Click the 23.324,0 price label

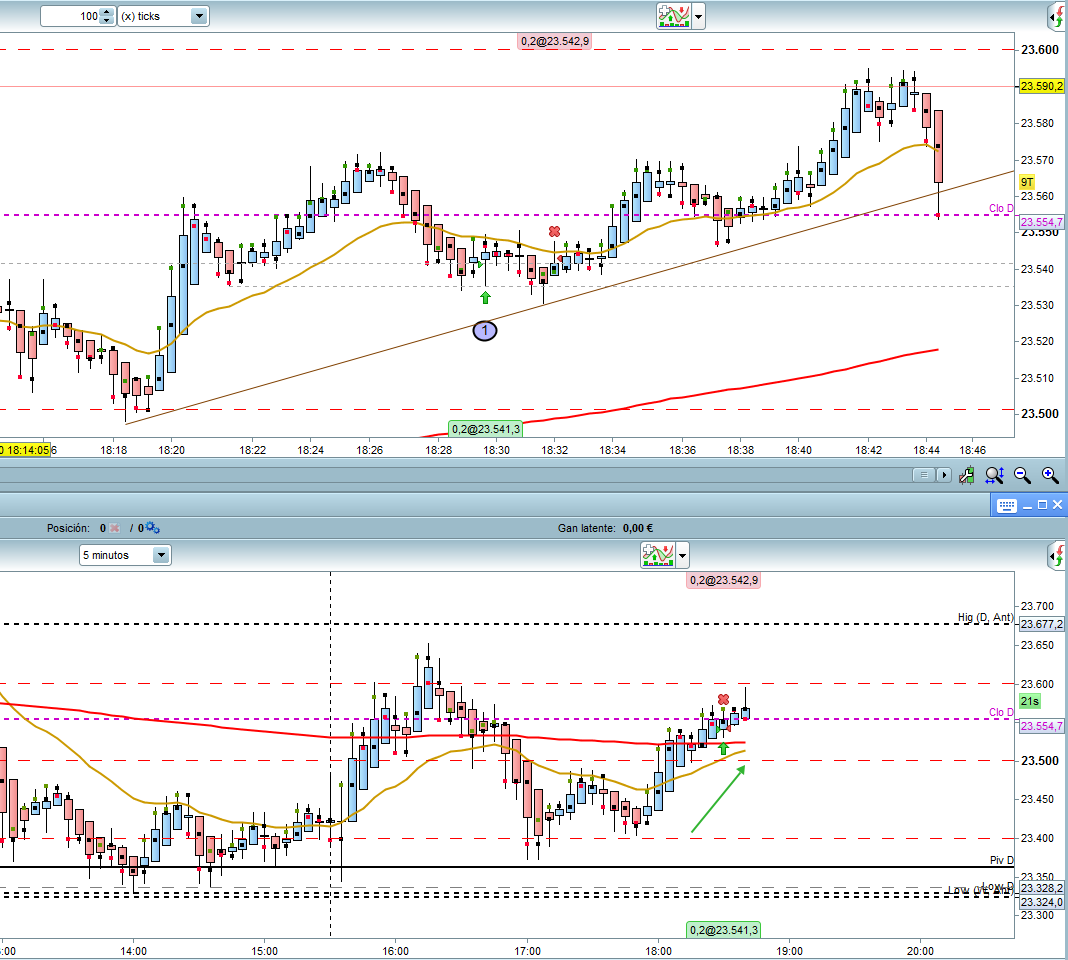click(x=1041, y=902)
